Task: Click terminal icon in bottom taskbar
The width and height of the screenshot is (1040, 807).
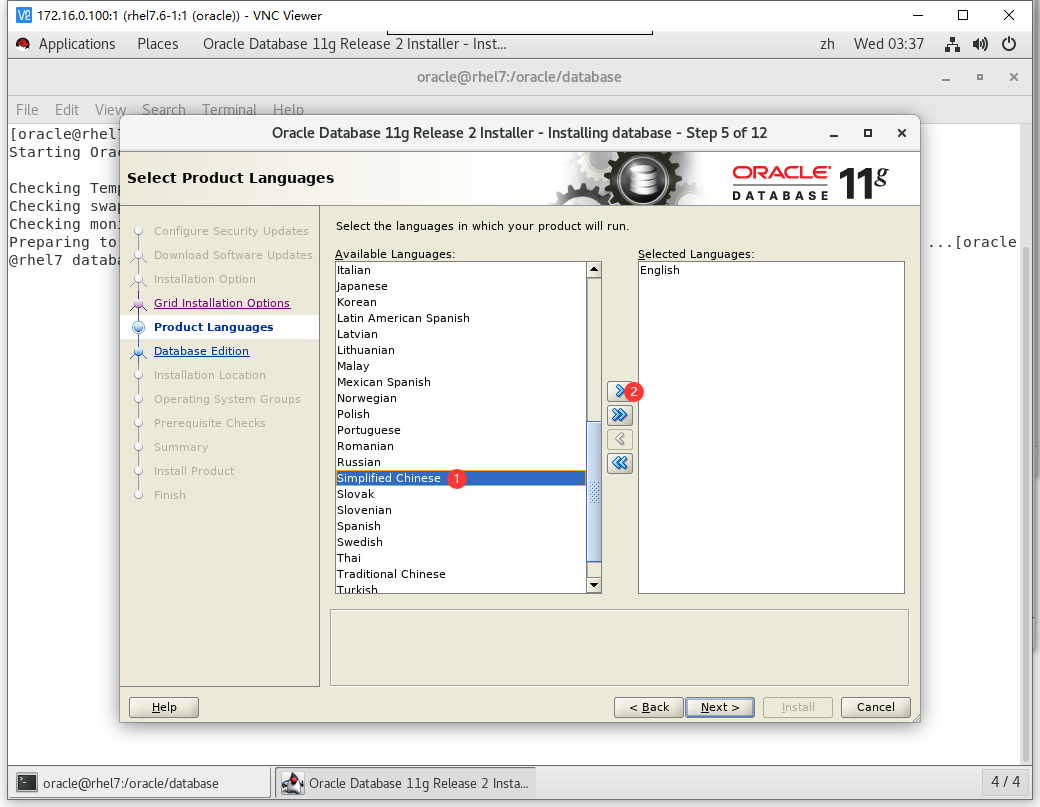Action: pos(27,782)
